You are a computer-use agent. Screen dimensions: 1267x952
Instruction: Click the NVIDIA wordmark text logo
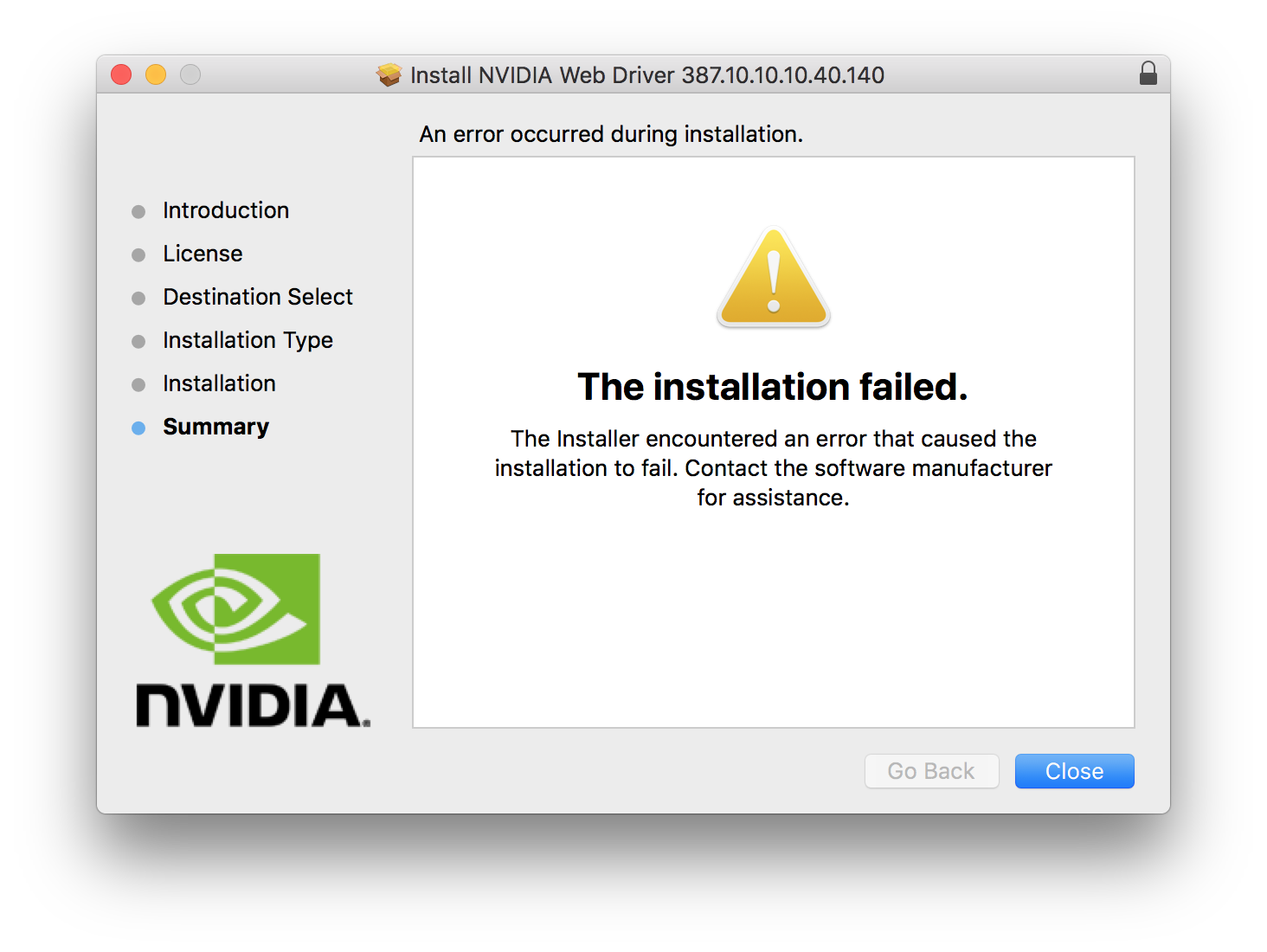tap(253, 705)
